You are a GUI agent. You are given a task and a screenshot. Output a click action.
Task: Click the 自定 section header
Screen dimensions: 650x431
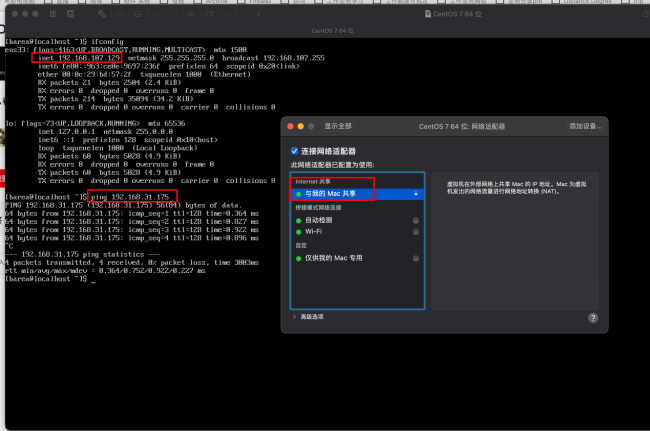(x=301, y=245)
